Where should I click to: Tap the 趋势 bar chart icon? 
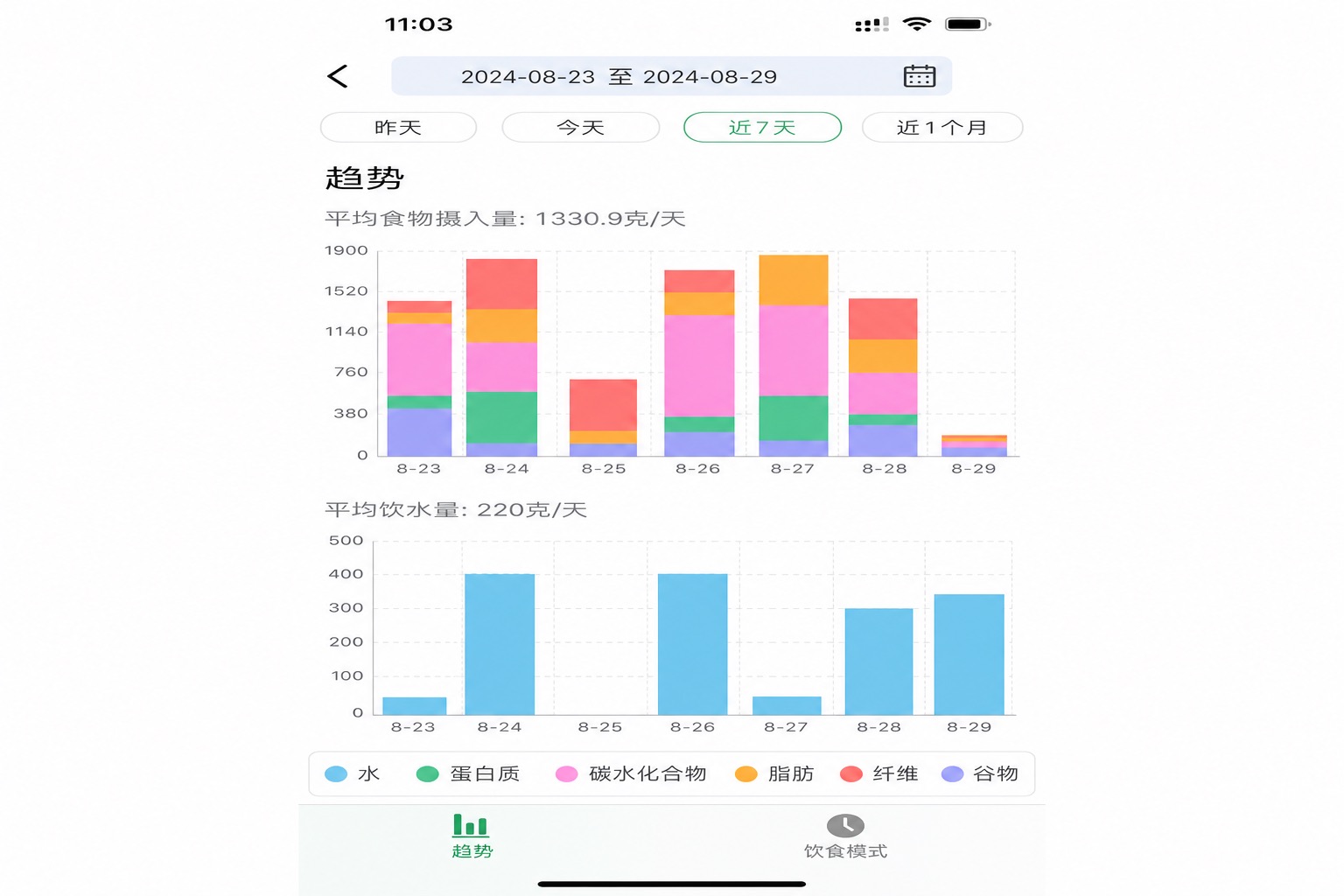tap(471, 825)
